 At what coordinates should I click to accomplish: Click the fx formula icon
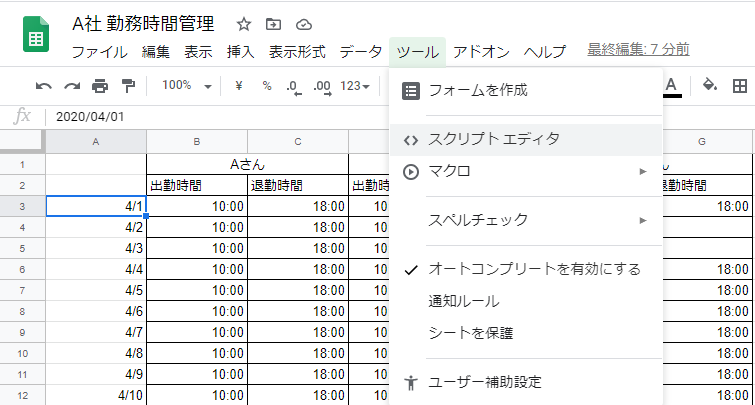click(22, 117)
